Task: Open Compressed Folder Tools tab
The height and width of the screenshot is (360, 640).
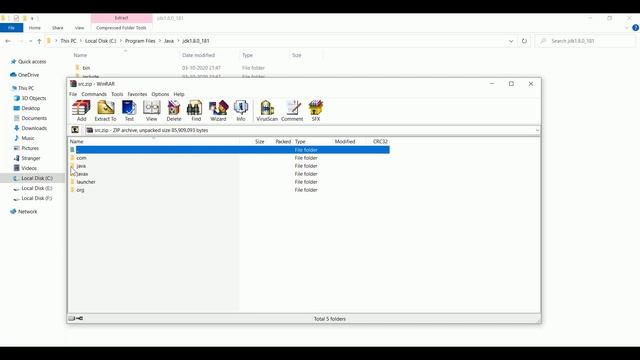Action: tap(121, 28)
